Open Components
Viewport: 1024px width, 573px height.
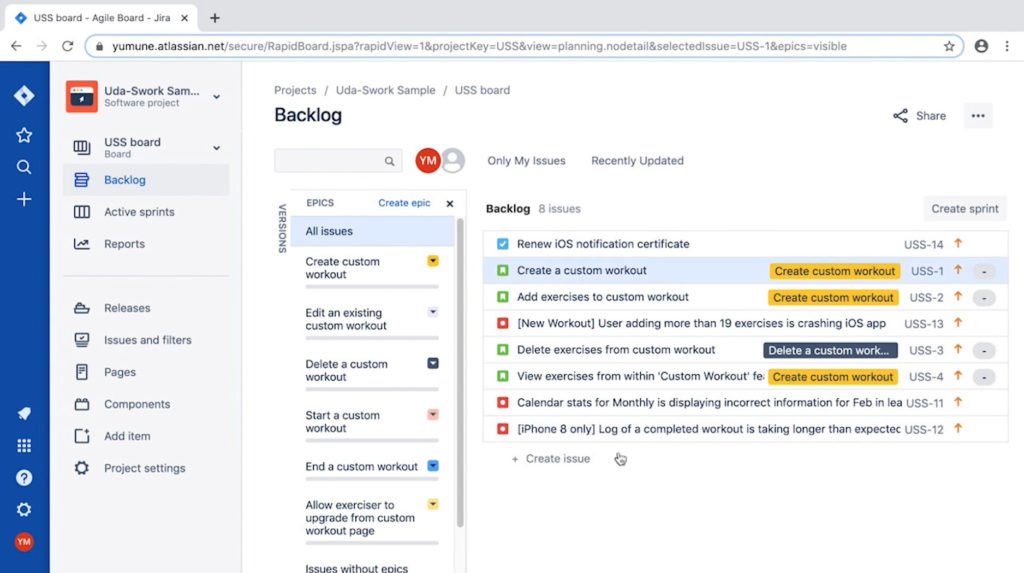point(146,404)
